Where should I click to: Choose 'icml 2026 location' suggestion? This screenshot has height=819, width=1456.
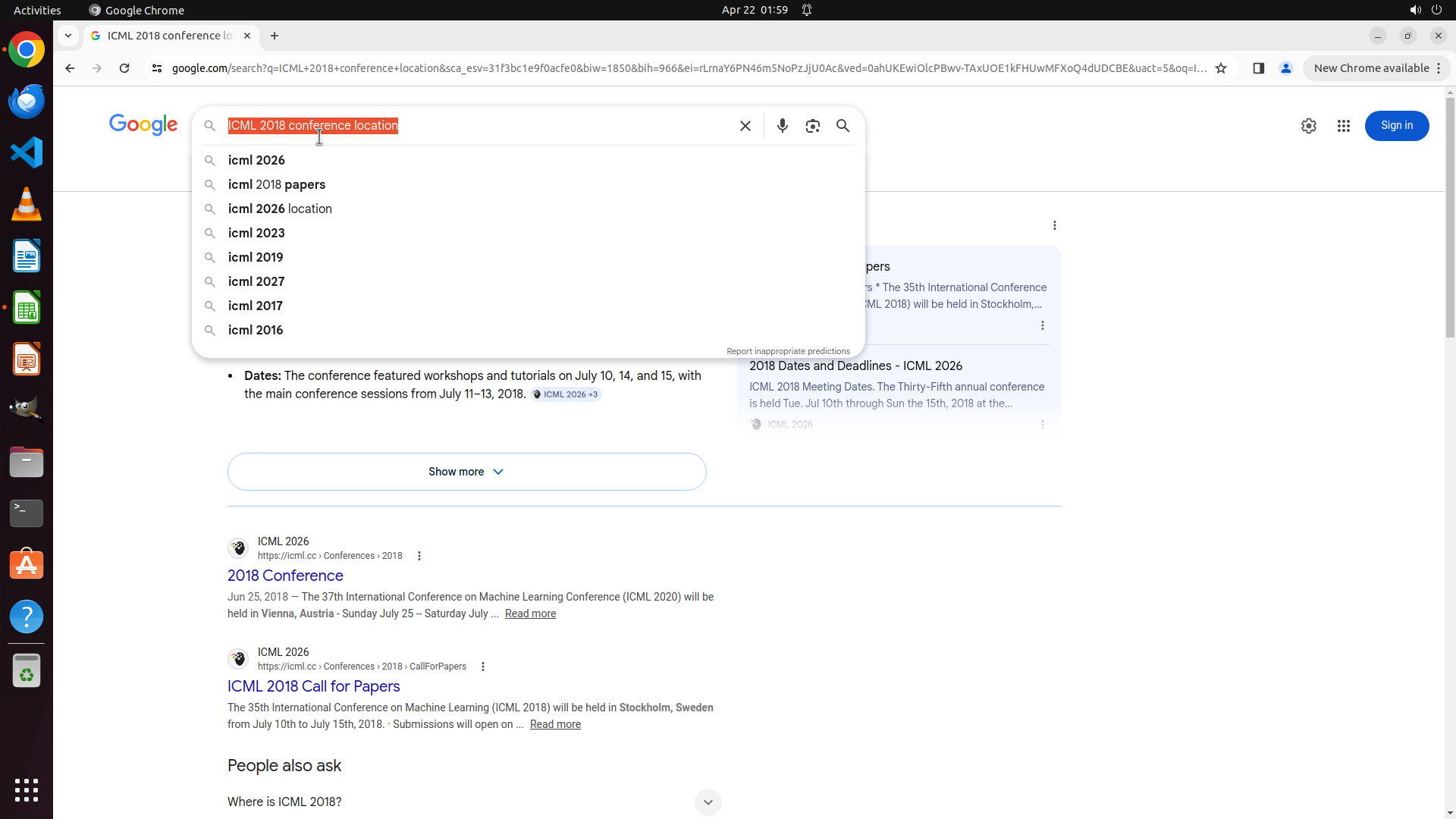(279, 209)
